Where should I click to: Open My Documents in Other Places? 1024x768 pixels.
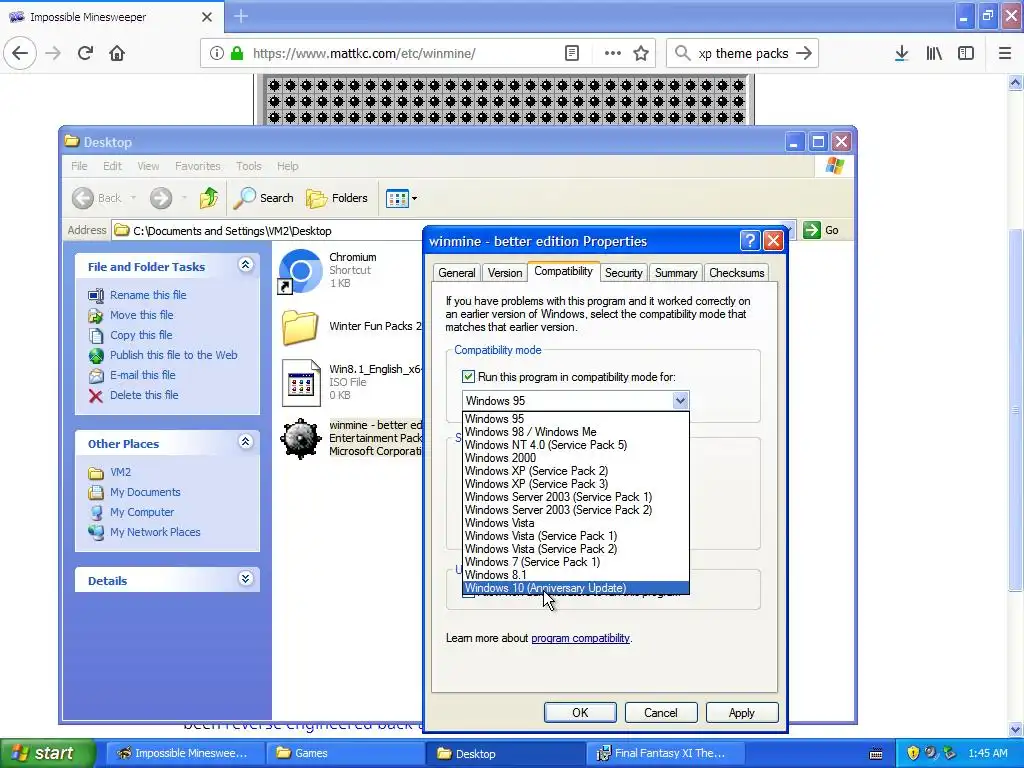pos(144,492)
